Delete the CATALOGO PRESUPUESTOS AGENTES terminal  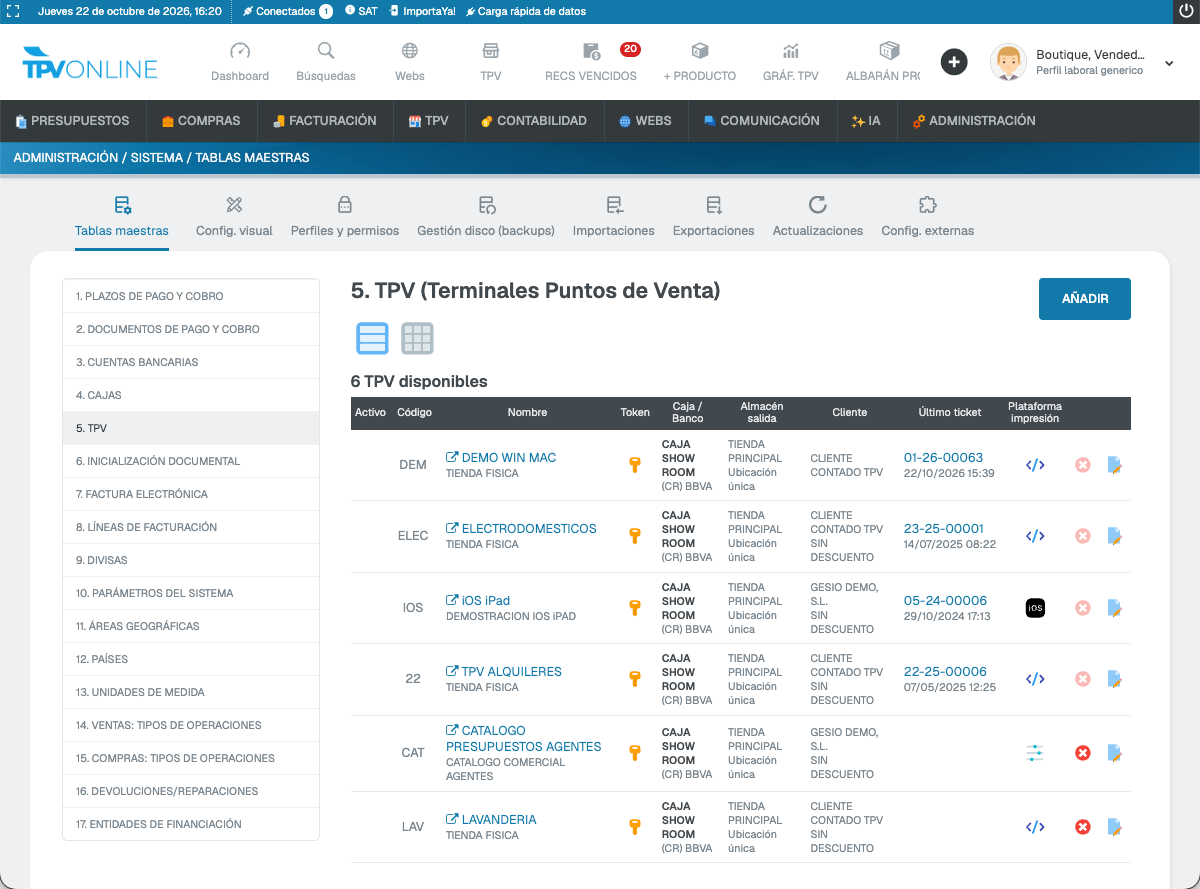[1082, 753]
